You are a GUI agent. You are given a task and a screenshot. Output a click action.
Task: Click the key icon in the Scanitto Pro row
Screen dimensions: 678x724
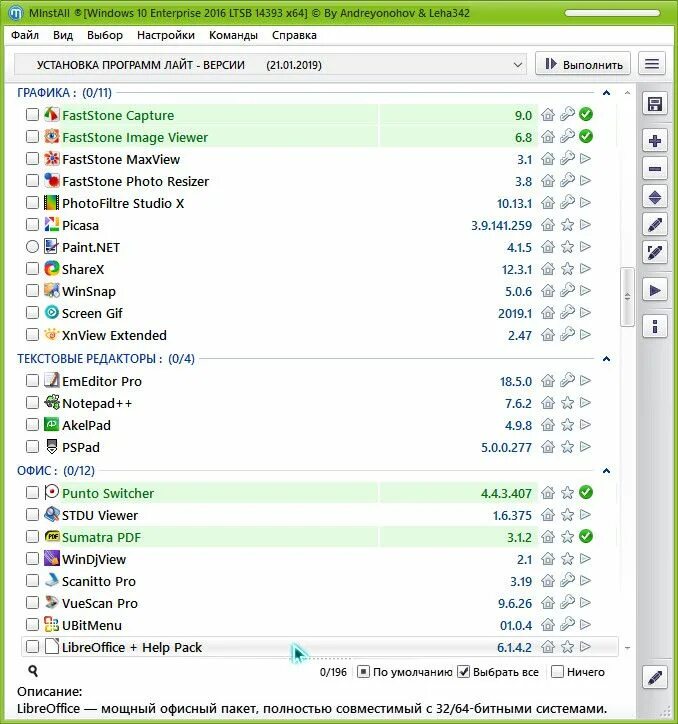[567, 580]
